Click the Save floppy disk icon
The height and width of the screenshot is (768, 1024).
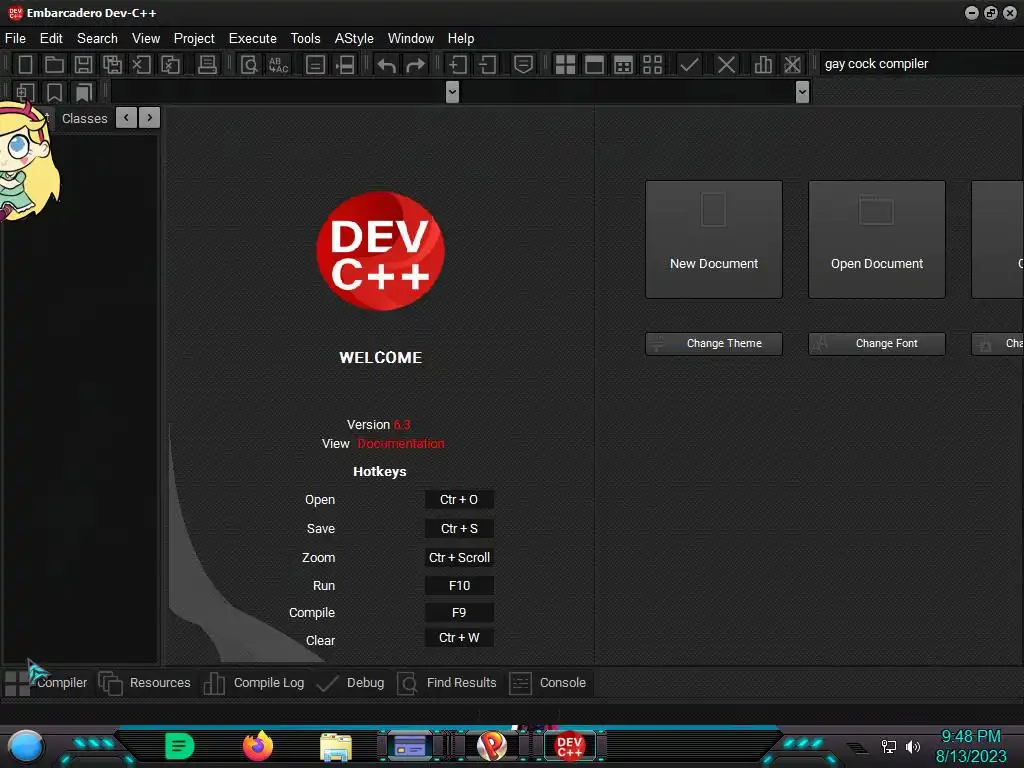point(83,64)
